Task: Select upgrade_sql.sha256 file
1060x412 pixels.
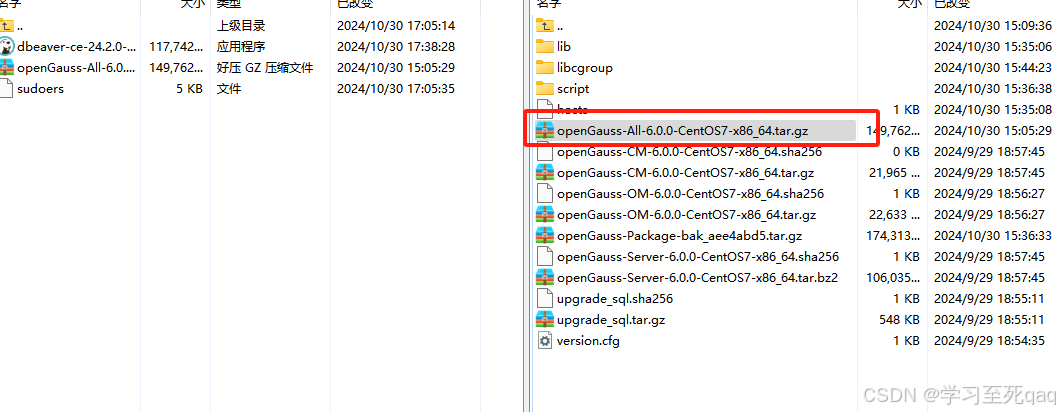Action: [x=615, y=298]
